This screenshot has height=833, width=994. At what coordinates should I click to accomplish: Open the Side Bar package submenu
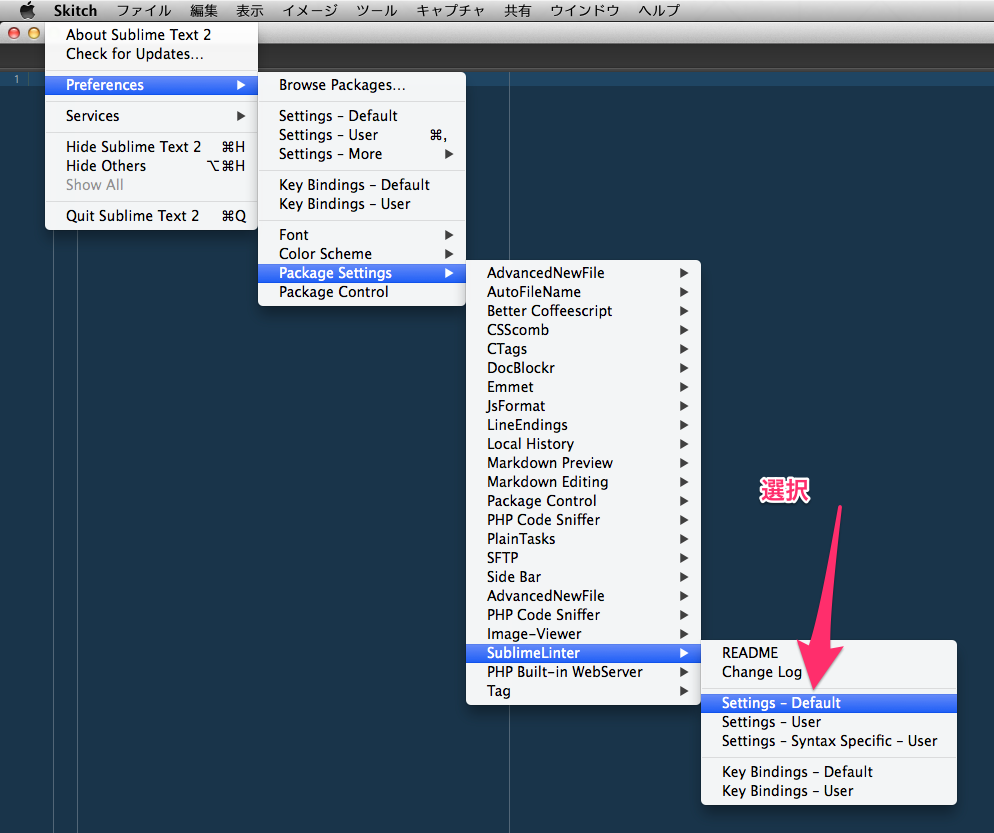(x=583, y=578)
